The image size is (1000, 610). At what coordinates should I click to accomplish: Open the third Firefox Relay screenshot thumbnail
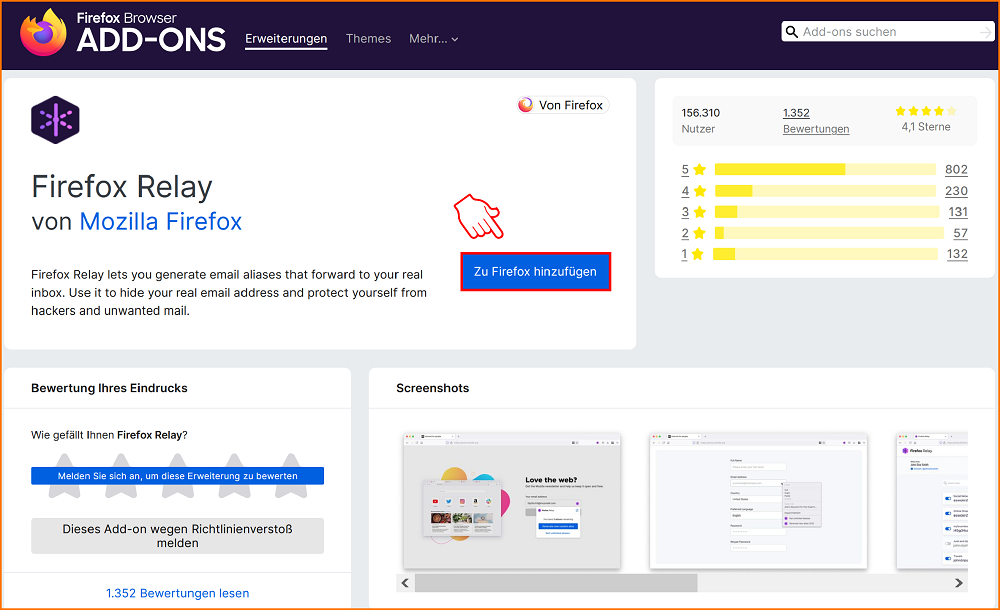point(932,501)
